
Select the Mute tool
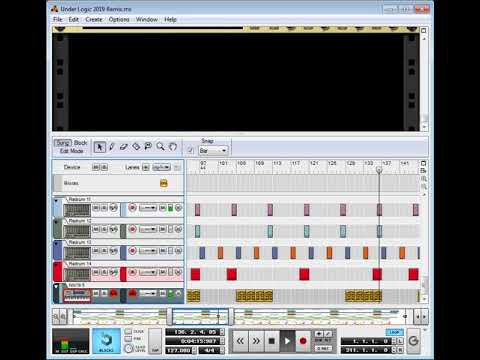[148, 147]
